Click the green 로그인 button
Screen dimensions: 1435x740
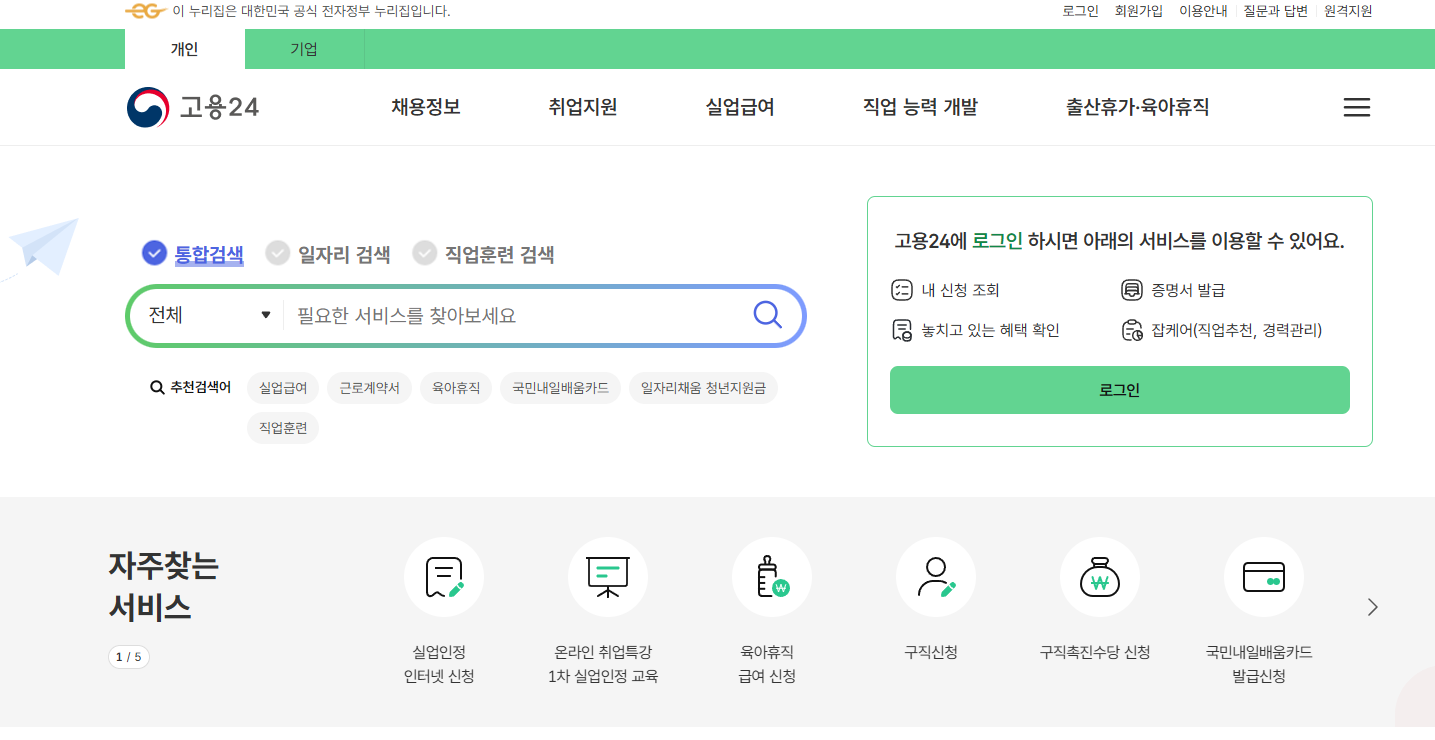(1120, 390)
